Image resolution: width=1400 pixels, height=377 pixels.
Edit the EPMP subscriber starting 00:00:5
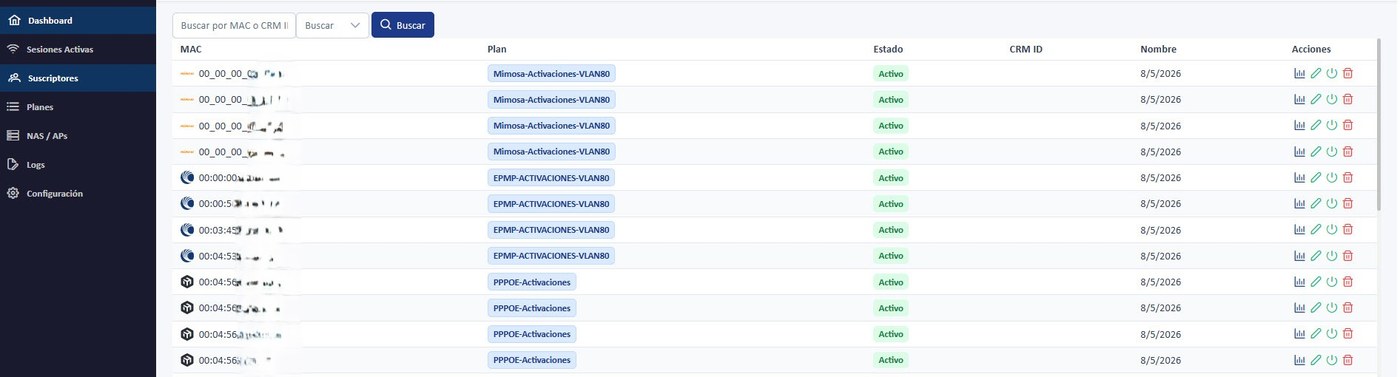[1316, 203]
